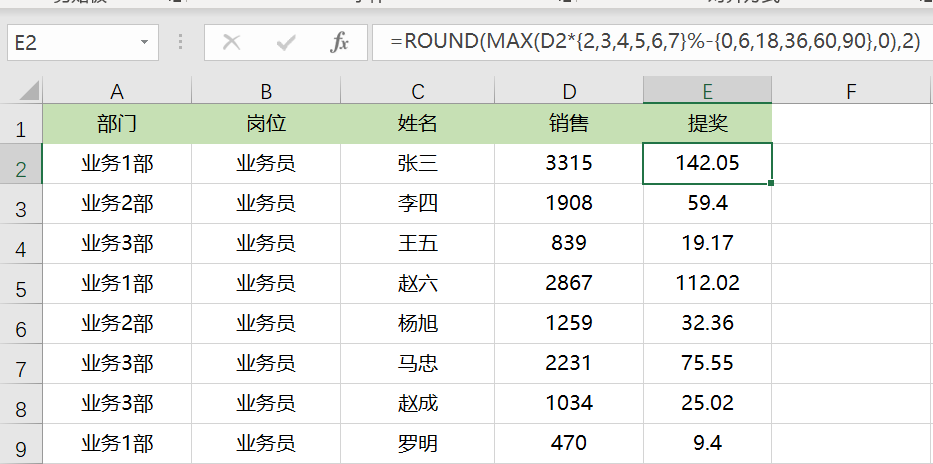Click the selected cell showing 142.05
Viewport: 933px width, 464px height.
[707, 164]
